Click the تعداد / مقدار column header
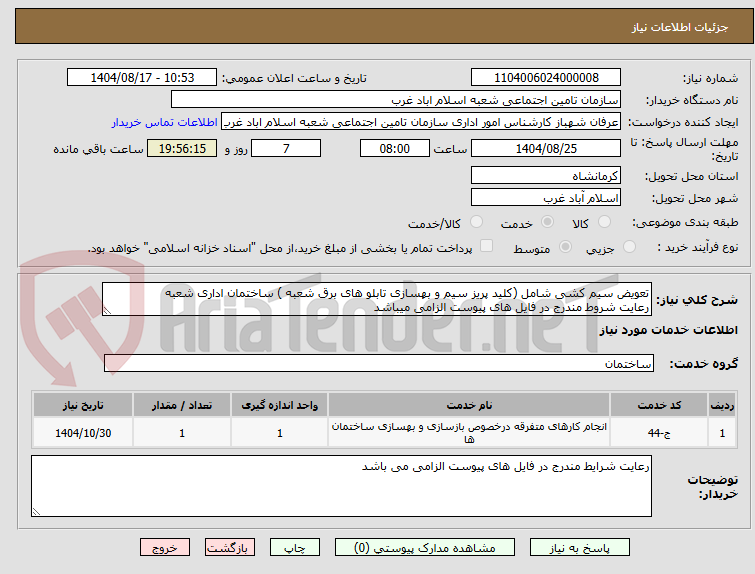The height and width of the screenshot is (574, 755). 182,405
